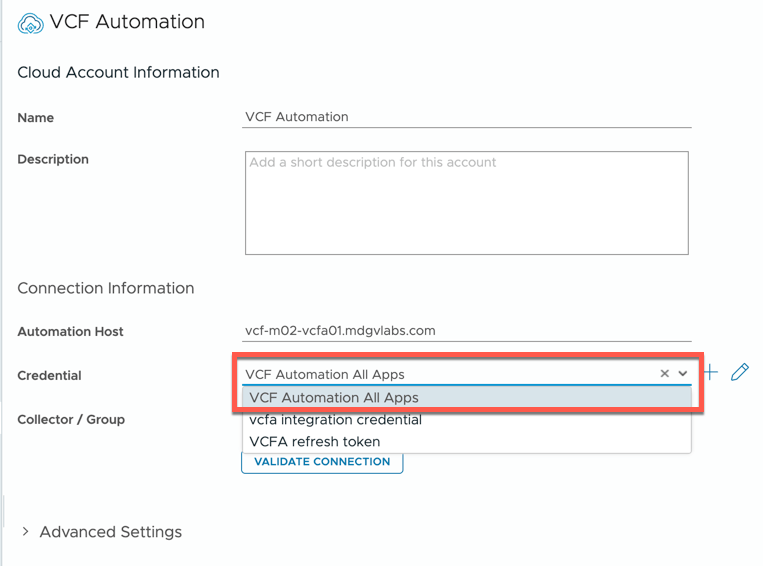This screenshot has width=763, height=566.
Task: Add a new credential with the plus icon
Action: (710, 373)
